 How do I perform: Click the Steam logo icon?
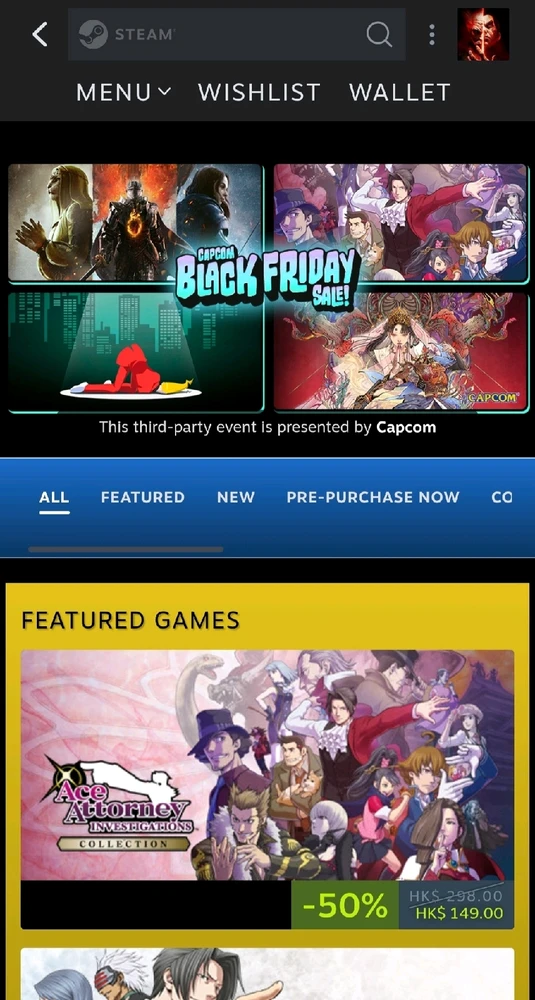(x=93, y=34)
